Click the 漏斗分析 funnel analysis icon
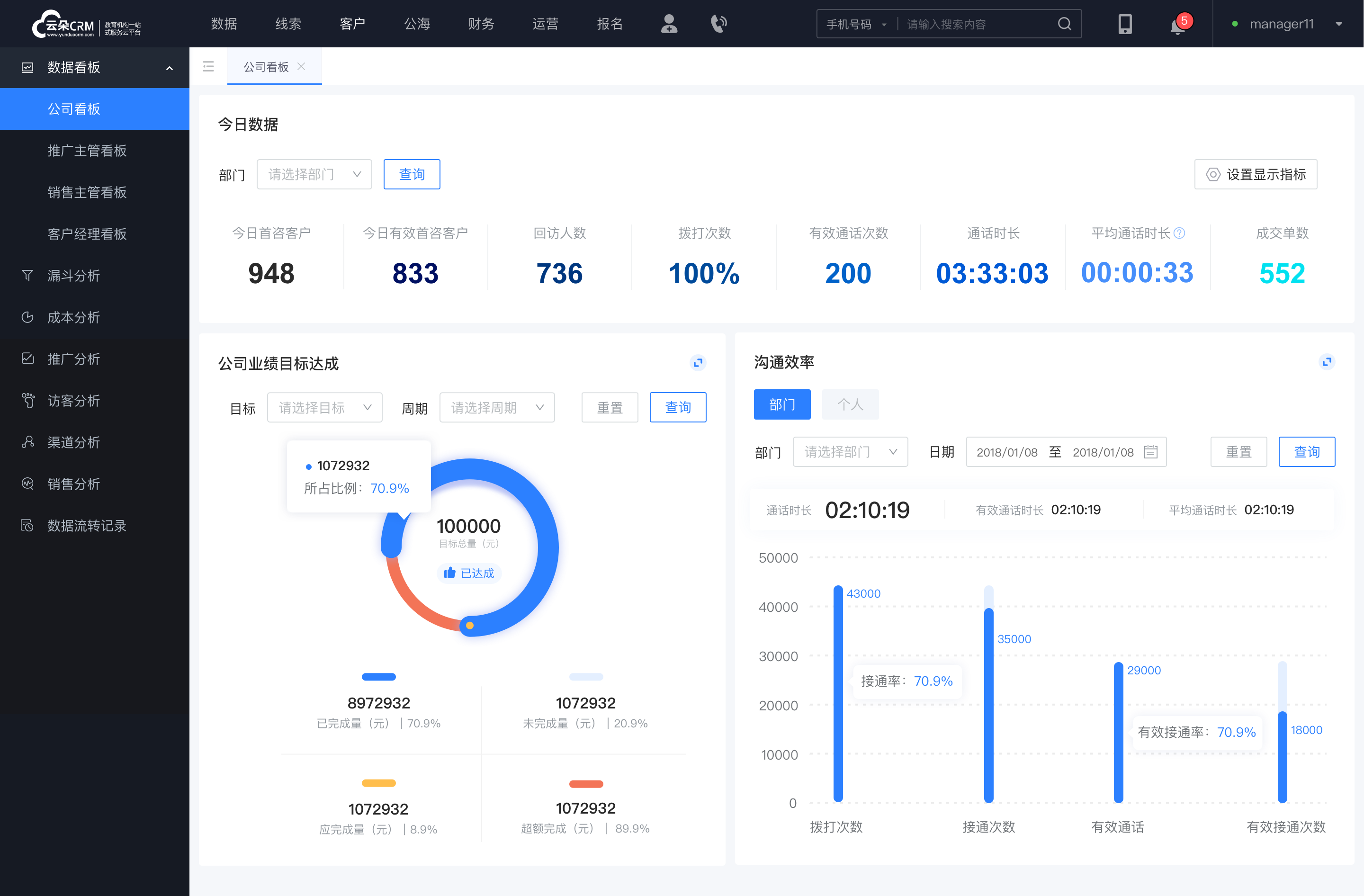The width and height of the screenshot is (1364, 896). click(27, 274)
